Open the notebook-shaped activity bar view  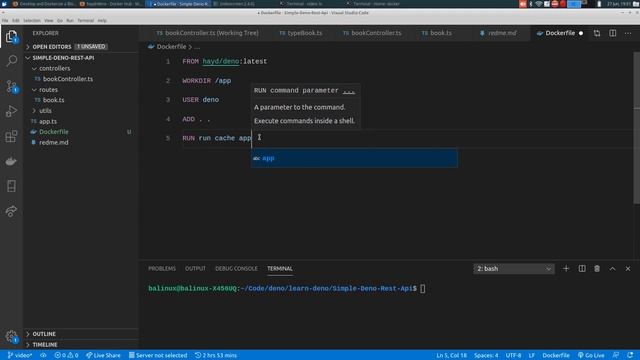click(11, 186)
